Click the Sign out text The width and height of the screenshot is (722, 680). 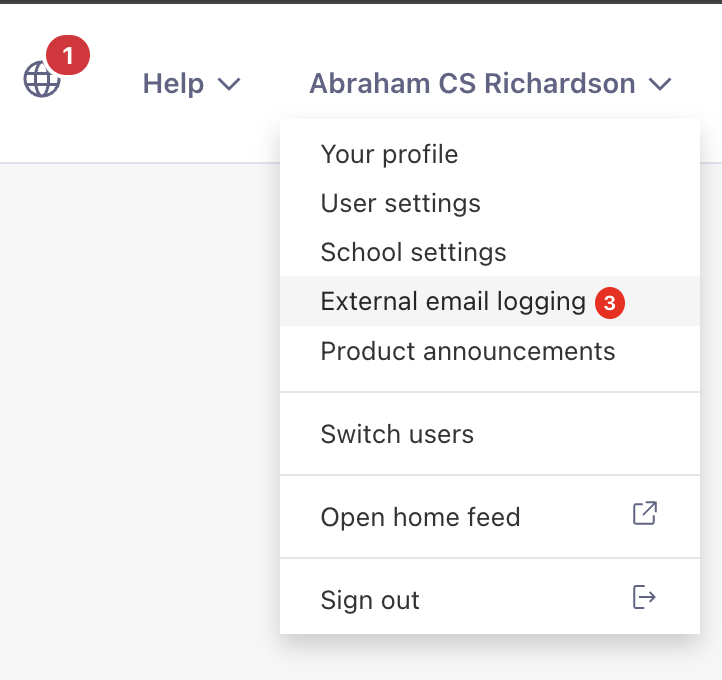click(370, 600)
